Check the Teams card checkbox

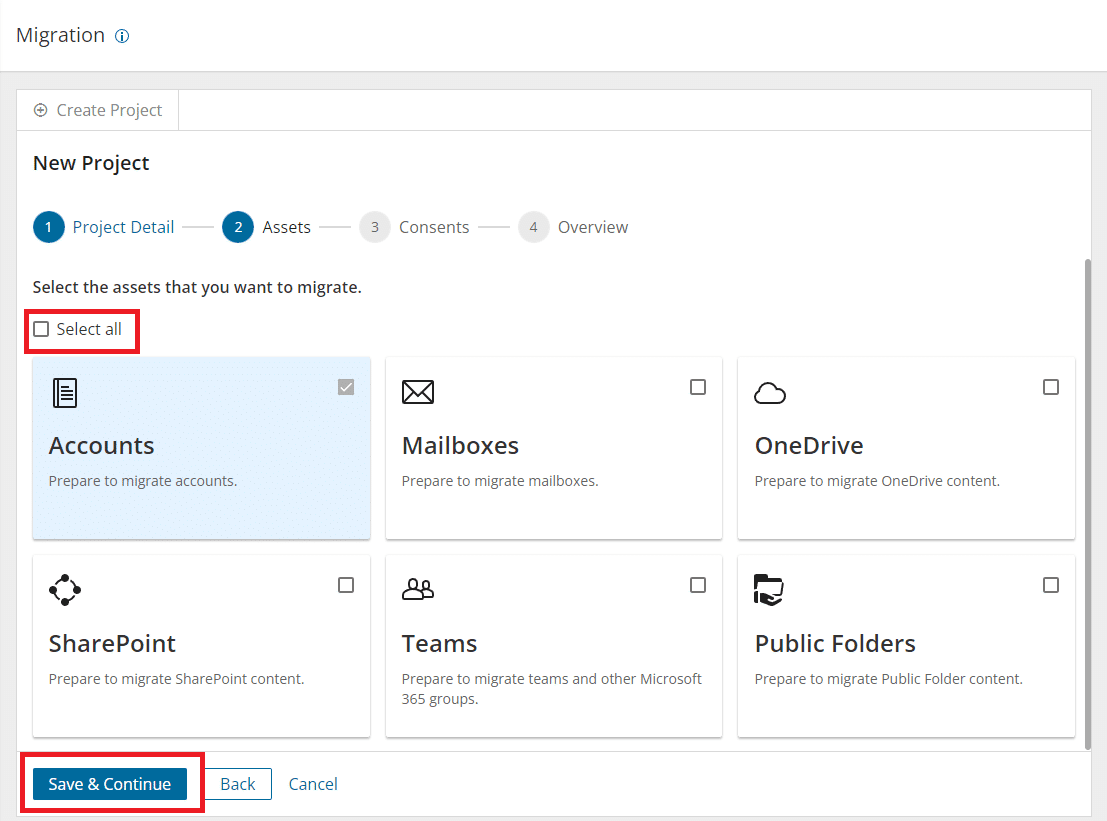click(x=698, y=585)
